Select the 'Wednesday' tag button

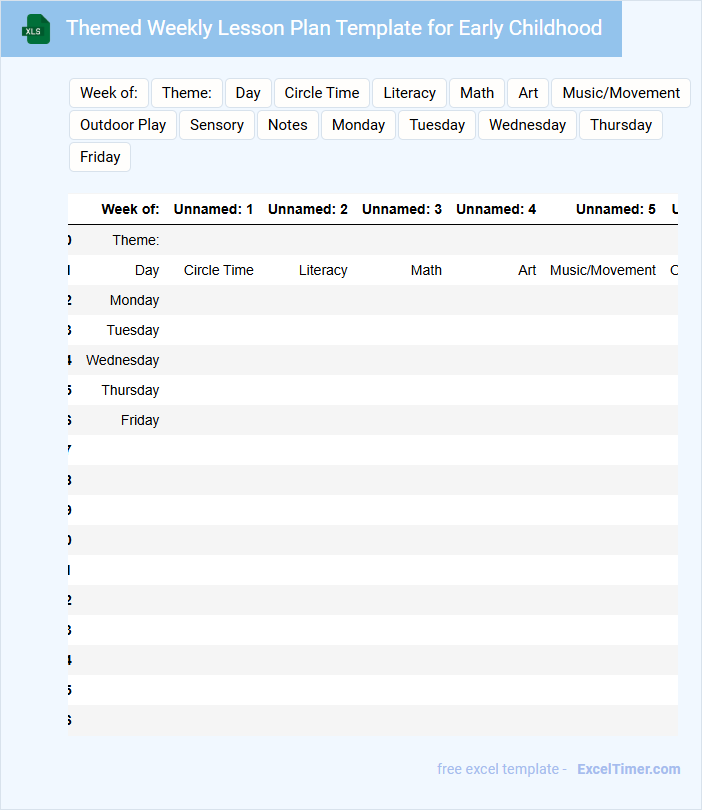527,125
